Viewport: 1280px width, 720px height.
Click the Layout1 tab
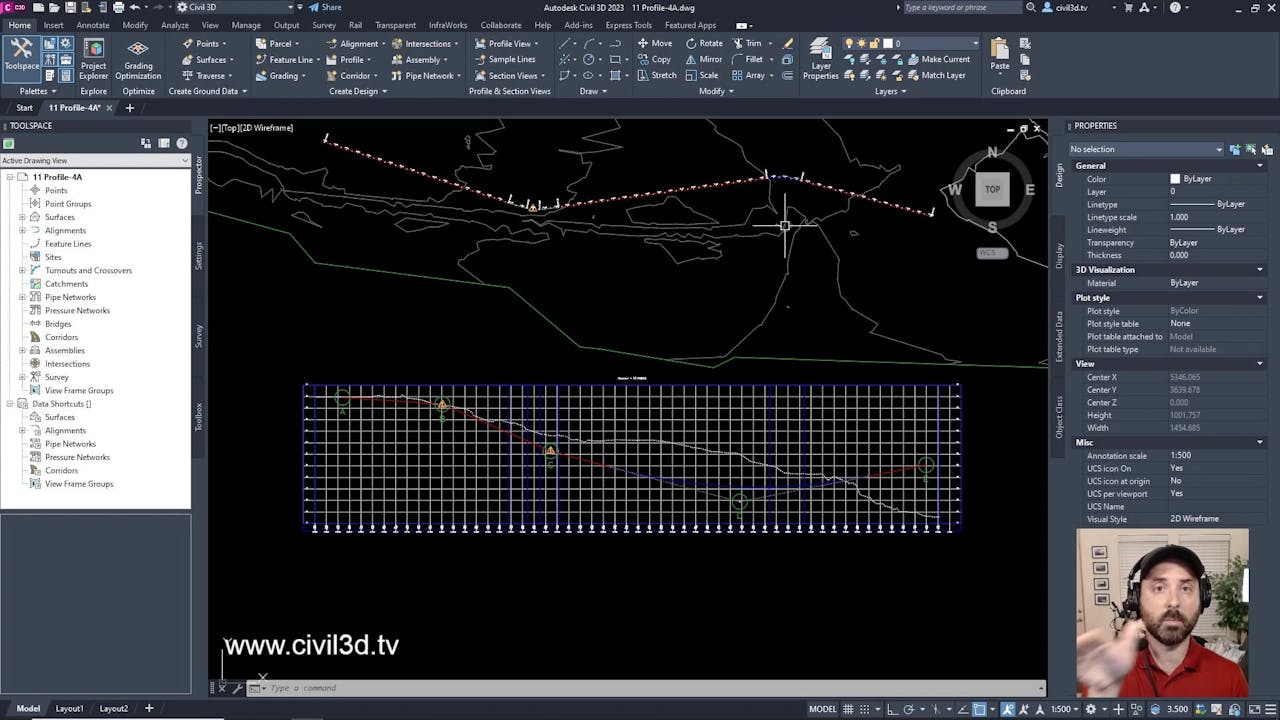click(x=69, y=708)
